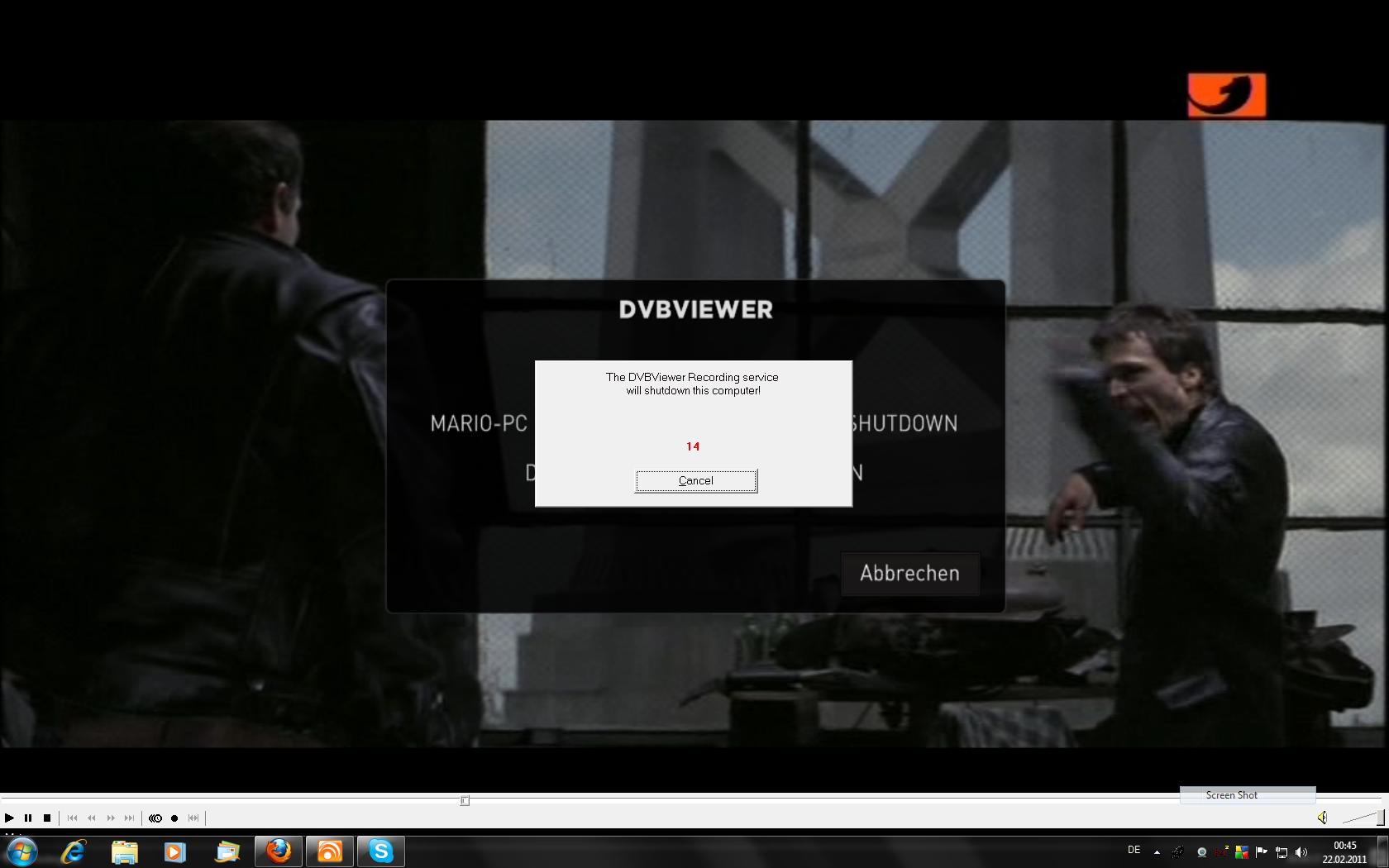Stop the video playback
This screenshot has height=868, width=1389.
(x=47, y=818)
